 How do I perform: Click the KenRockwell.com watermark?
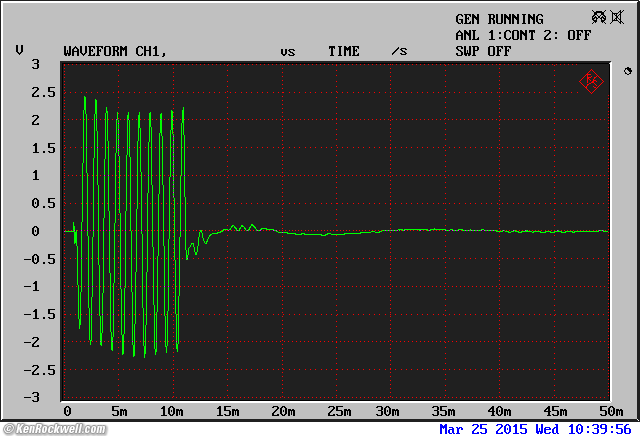point(55,429)
